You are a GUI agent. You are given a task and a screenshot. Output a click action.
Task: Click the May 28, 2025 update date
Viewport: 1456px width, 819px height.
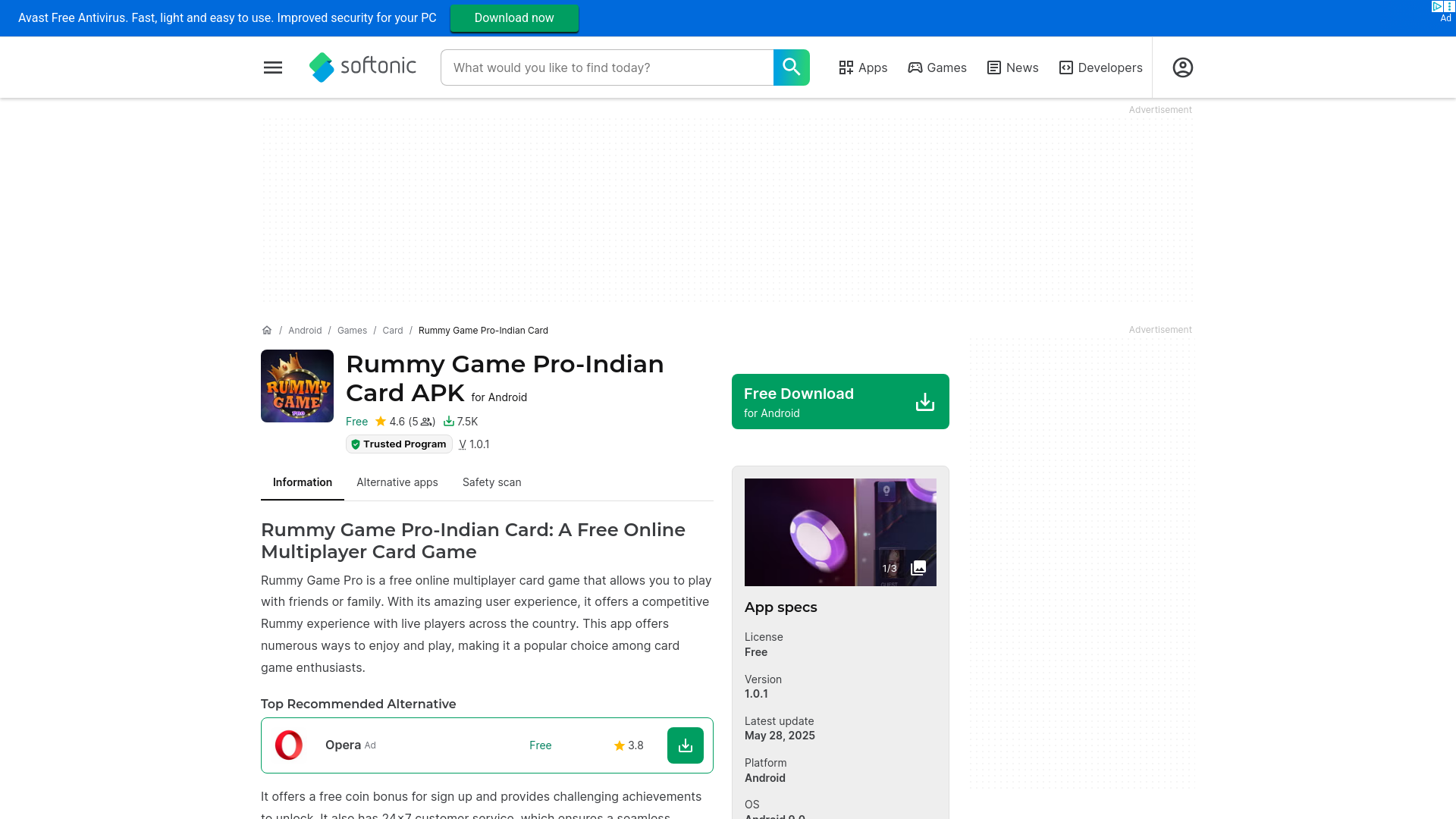pyautogui.click(x=780, y=736)
